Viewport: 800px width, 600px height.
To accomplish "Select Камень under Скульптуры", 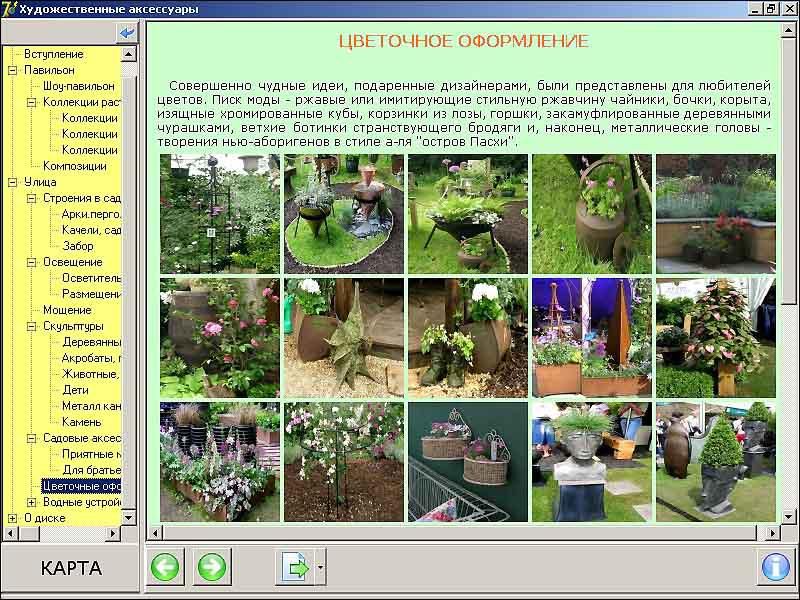I will [x=81, y=422].
